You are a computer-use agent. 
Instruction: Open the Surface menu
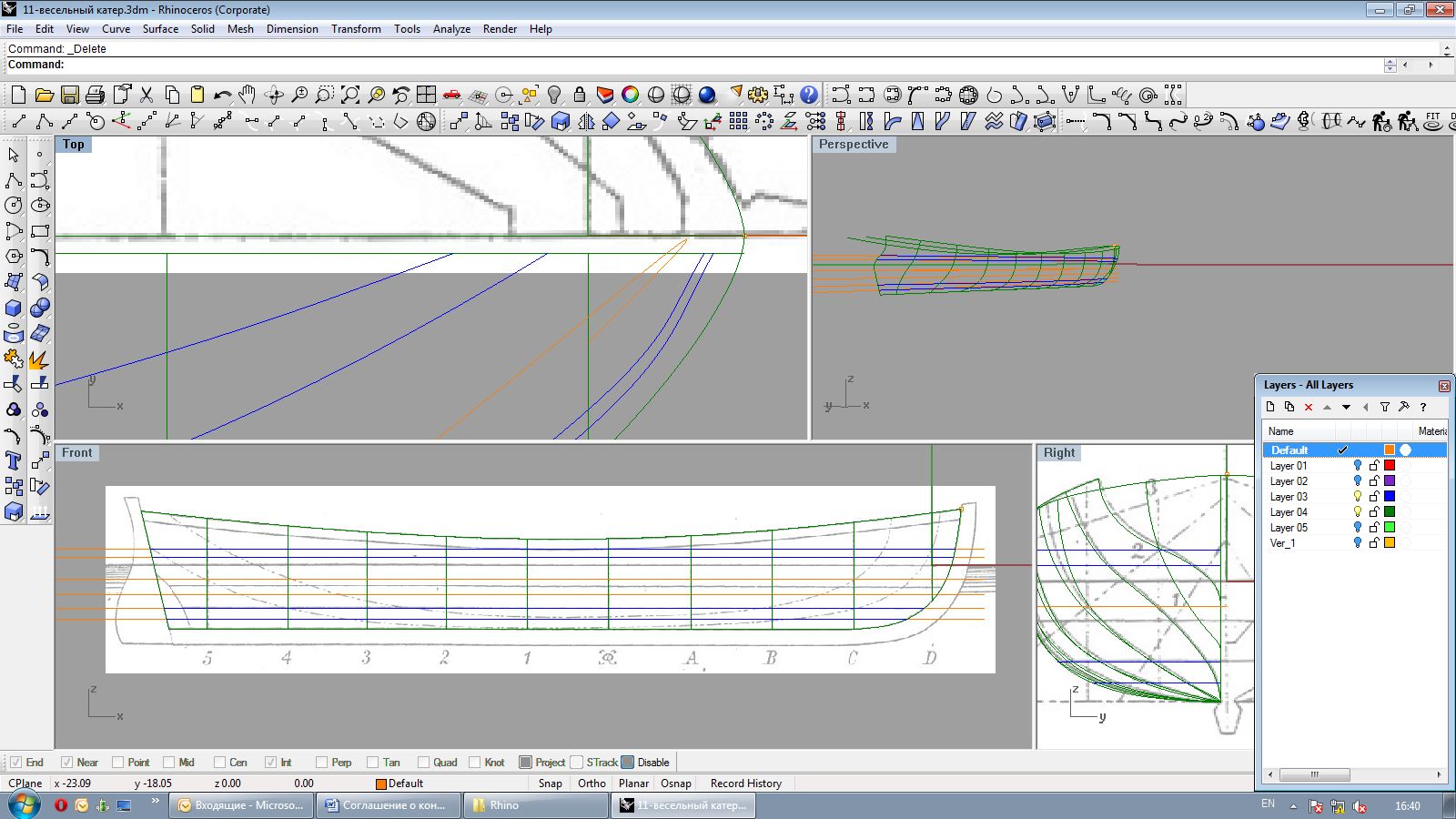coord(160,29)
